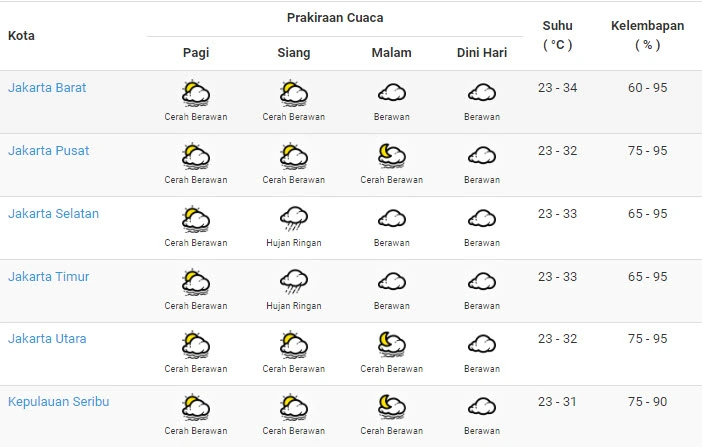Click Jakarta Barat Malam Berawan cloud icon
This screenshot has width=702, height=447.
tap(392, 93)
